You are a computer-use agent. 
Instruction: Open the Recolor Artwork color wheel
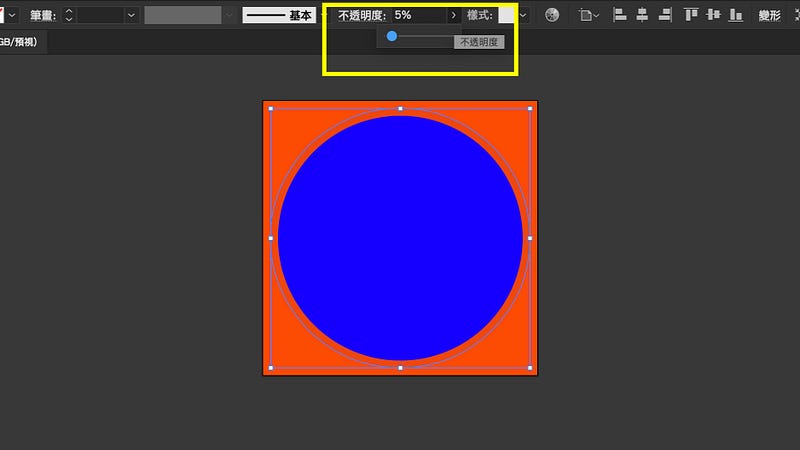click(552, 15)
